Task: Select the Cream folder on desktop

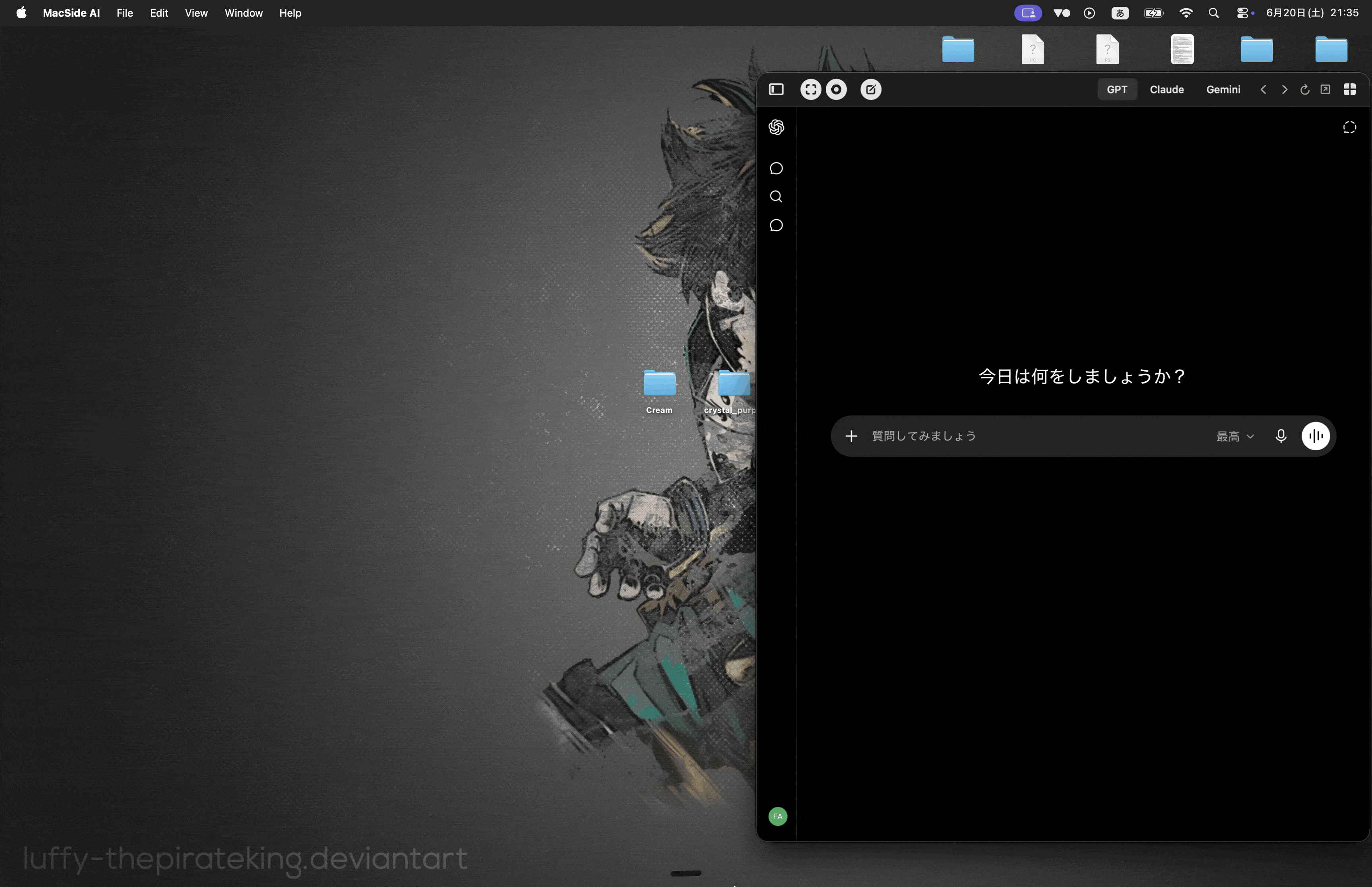Action: [659, 391]
